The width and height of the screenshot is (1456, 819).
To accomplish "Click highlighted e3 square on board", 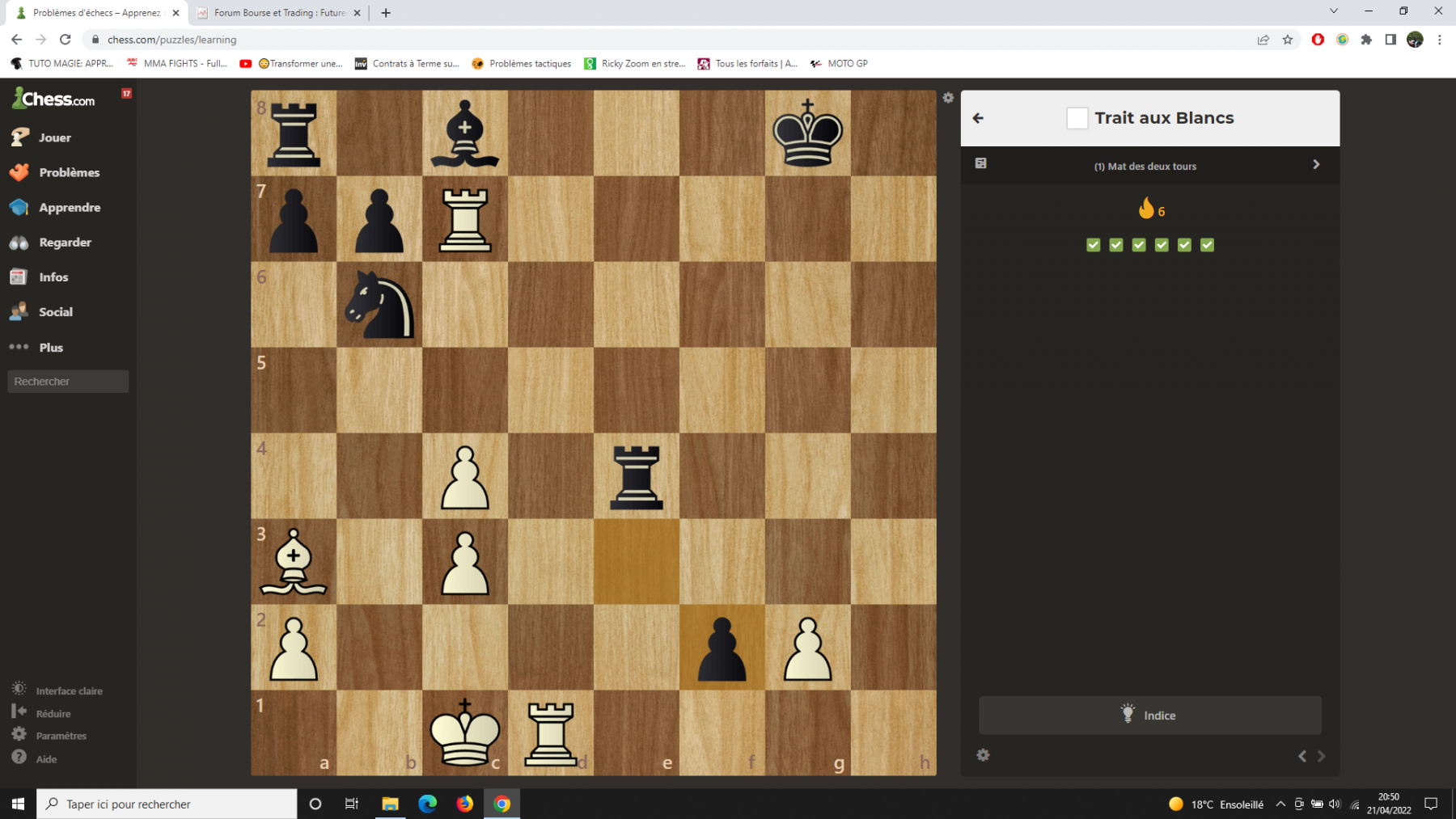I will coord(637,561).
